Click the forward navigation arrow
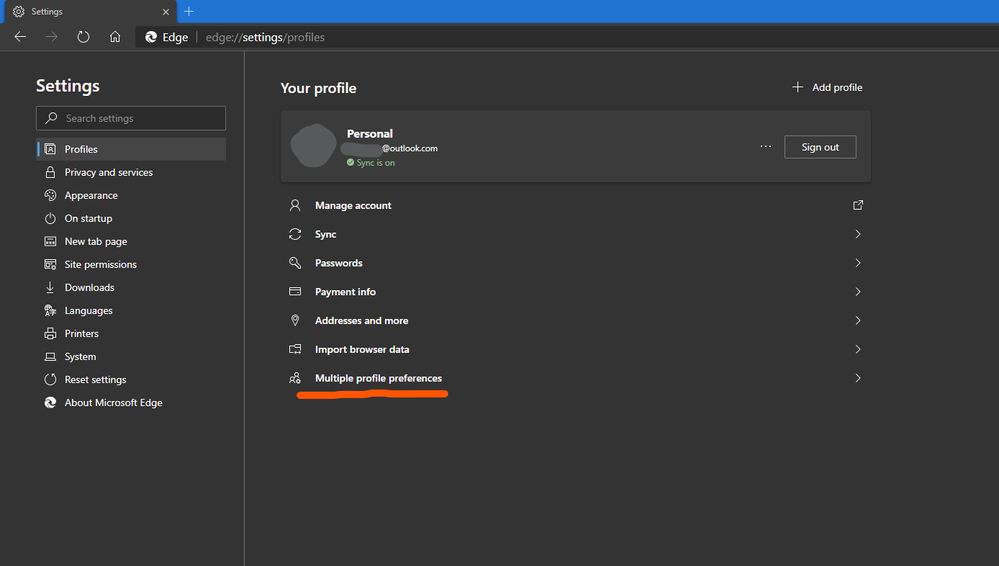This screenshot has width=999, height=566. [52, 37]
